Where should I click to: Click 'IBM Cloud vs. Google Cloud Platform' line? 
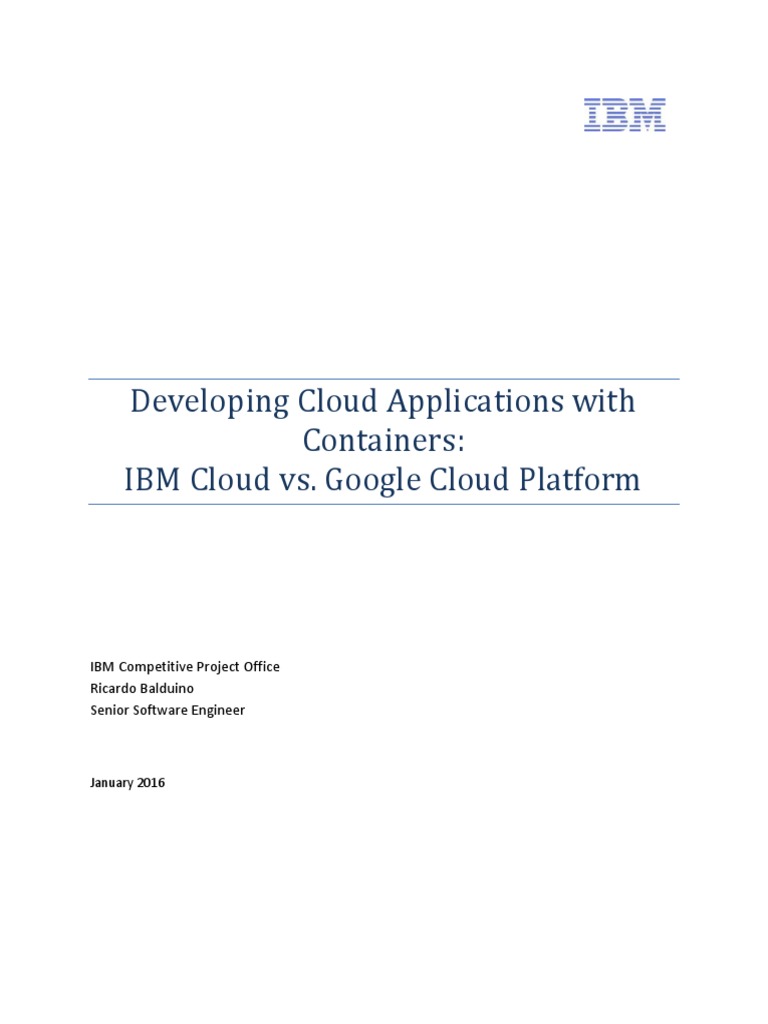(x=382, y=480)
